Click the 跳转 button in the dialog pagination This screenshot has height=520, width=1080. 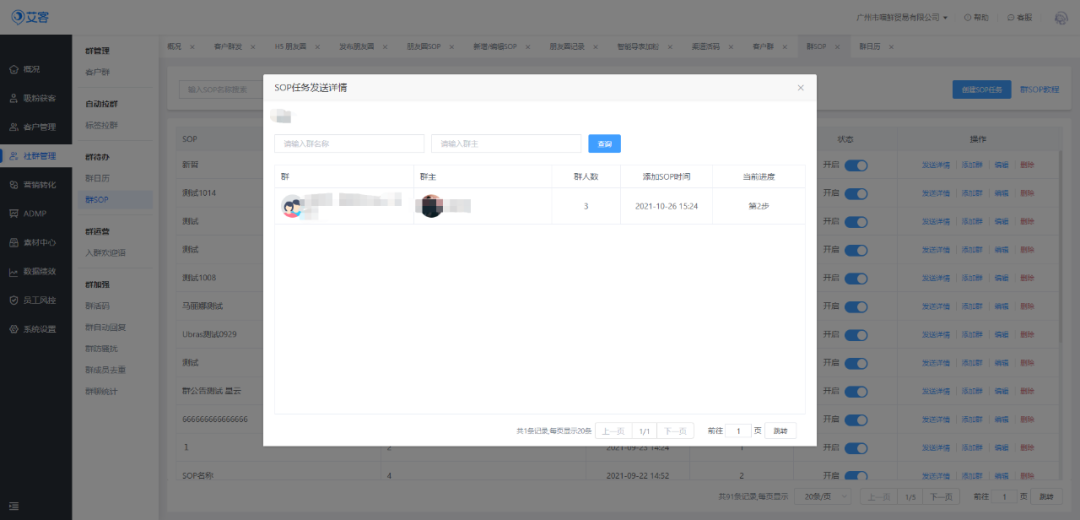coord(780,430)
